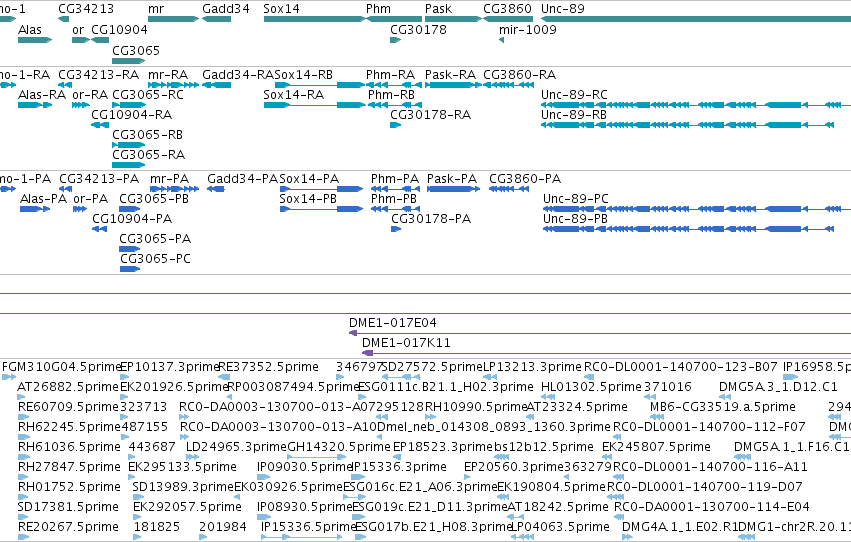Select EST AT26882.5prime
Image resolution: width=851 pixels, height=542 pixels.
[x=22, y=397]
